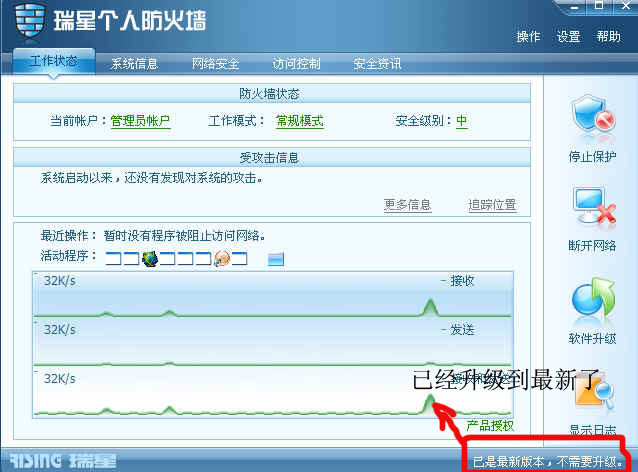Click the 断开网络 monitor icon
This screenshot has width=638, height=472.
click(593, 206)
